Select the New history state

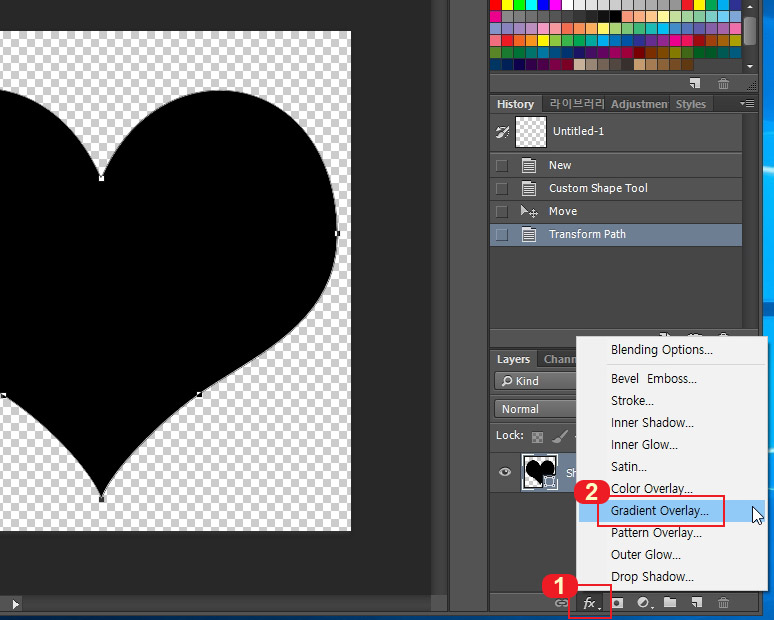pos(616,165)
